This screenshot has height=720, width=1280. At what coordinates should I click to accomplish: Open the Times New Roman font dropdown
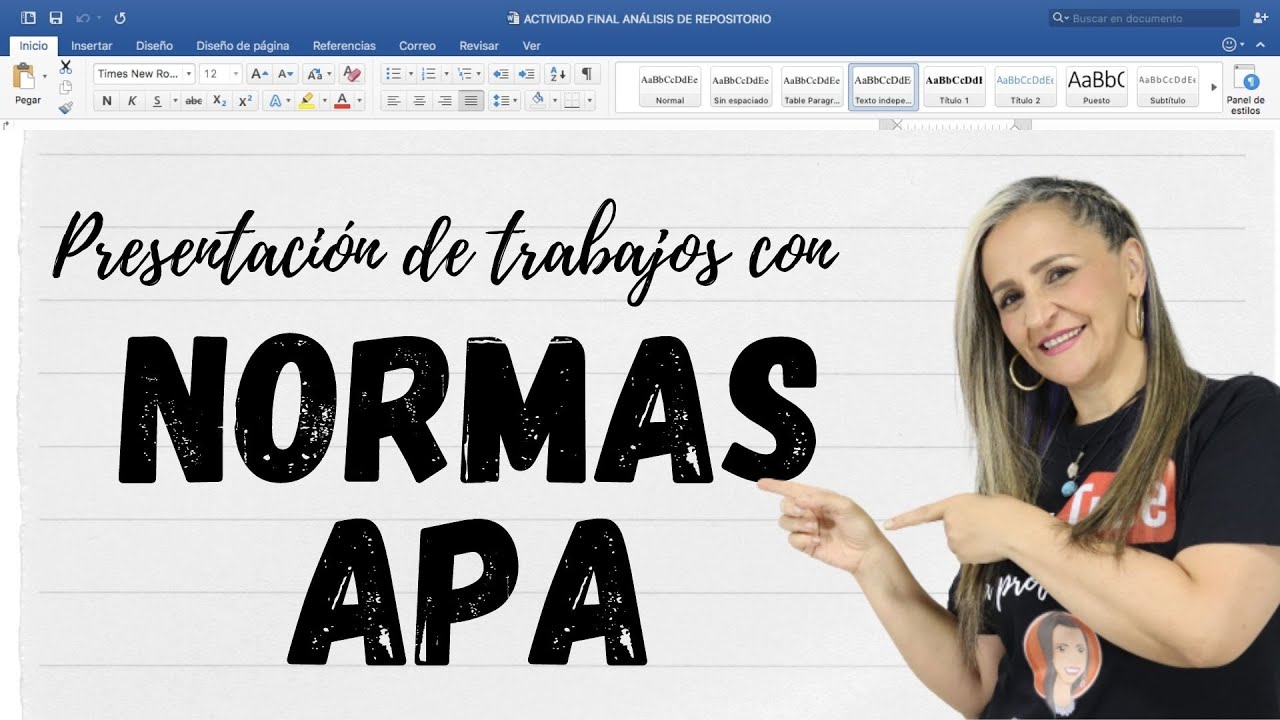188,73
